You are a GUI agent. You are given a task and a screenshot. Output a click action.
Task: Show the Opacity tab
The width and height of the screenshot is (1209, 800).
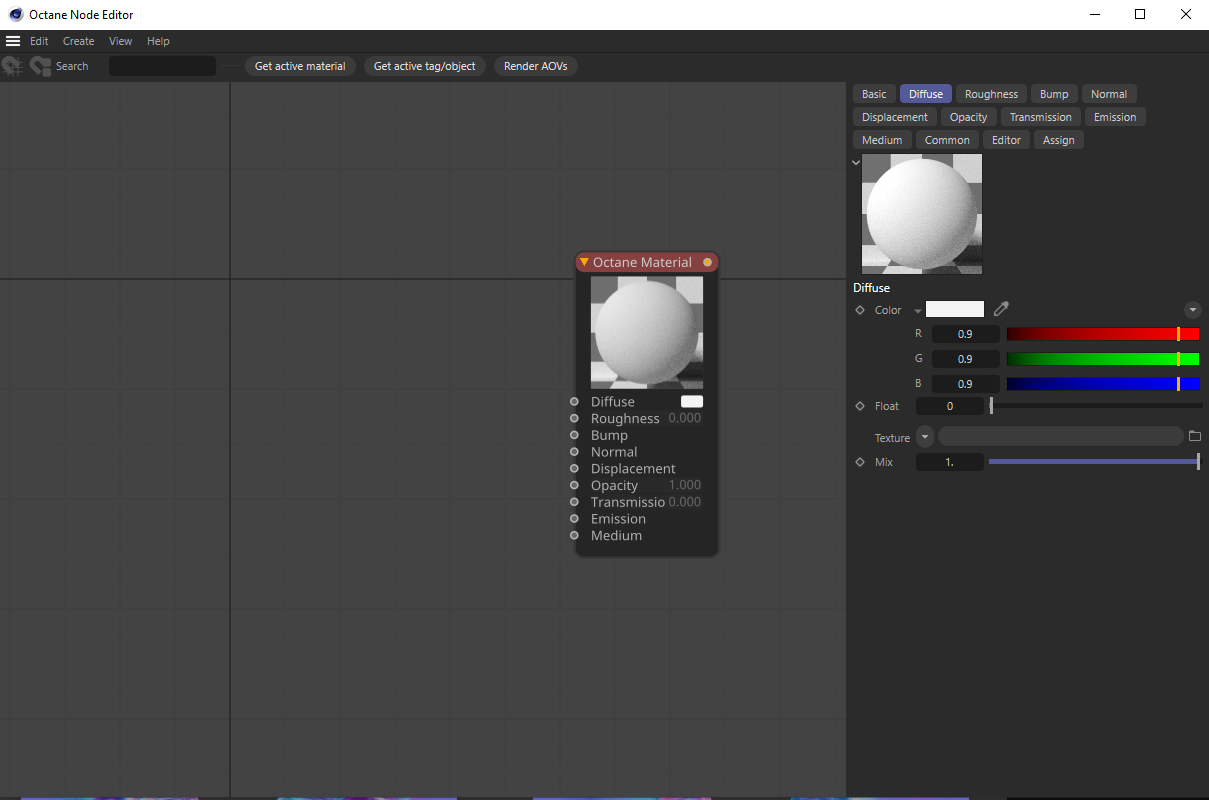tap(969, 117)
